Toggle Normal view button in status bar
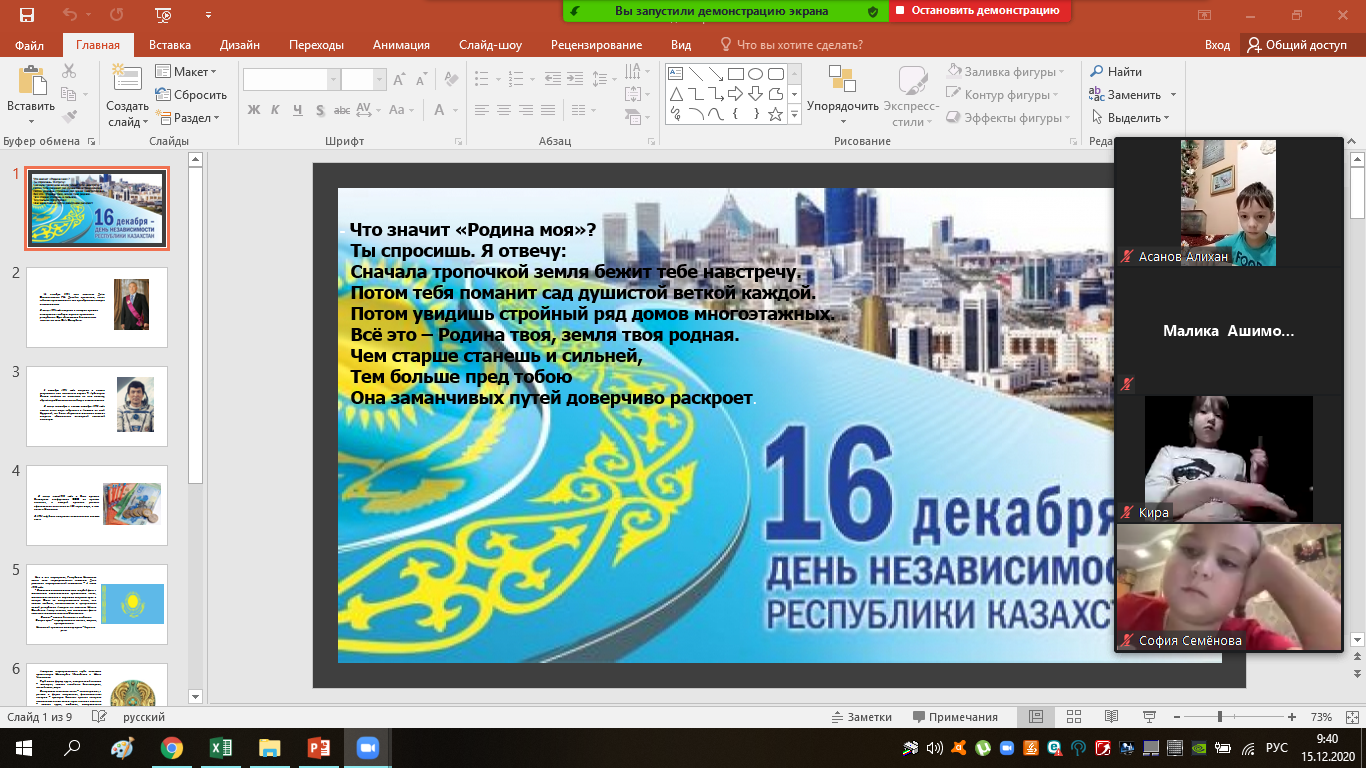Screen dimensions: 1366x768 [x=1036, y=717]
